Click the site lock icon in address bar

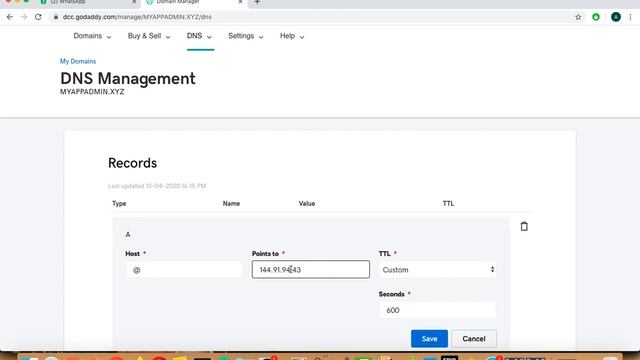click(x=56, y=17)
